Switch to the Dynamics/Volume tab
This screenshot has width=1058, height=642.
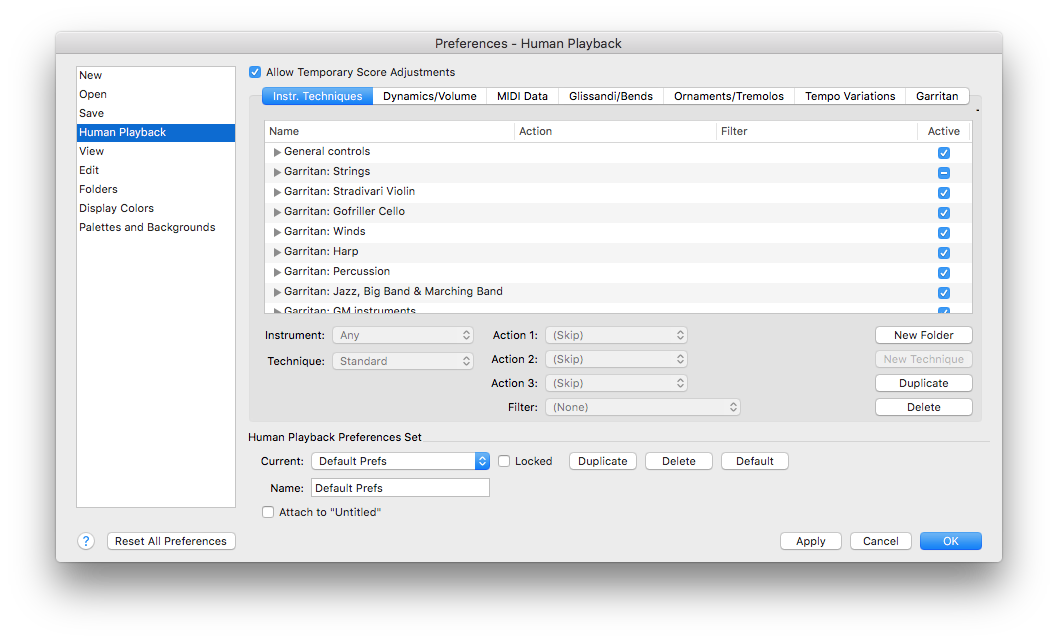tap(428, 96)
